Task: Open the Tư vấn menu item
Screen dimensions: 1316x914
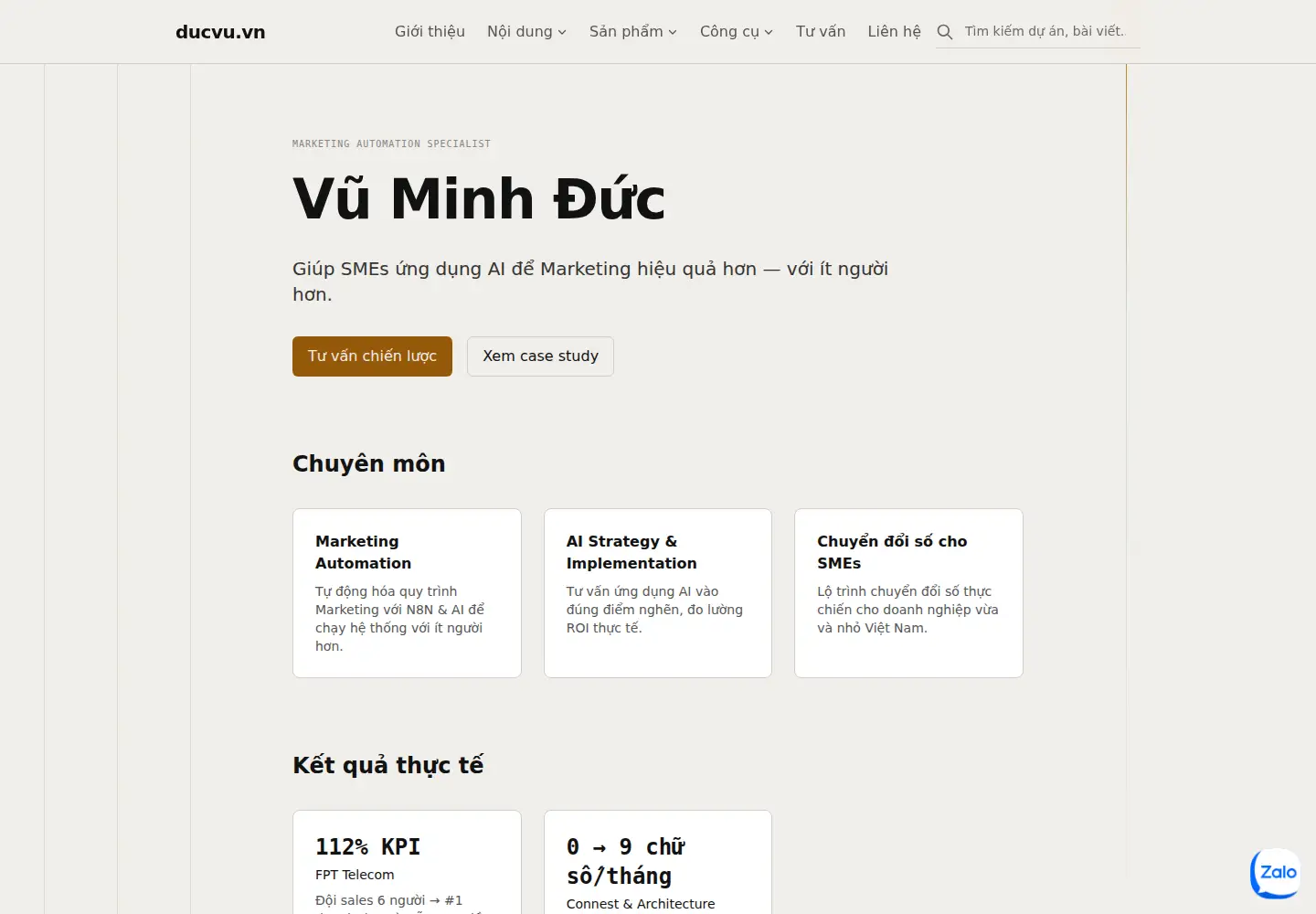Action: click(821, 31)
